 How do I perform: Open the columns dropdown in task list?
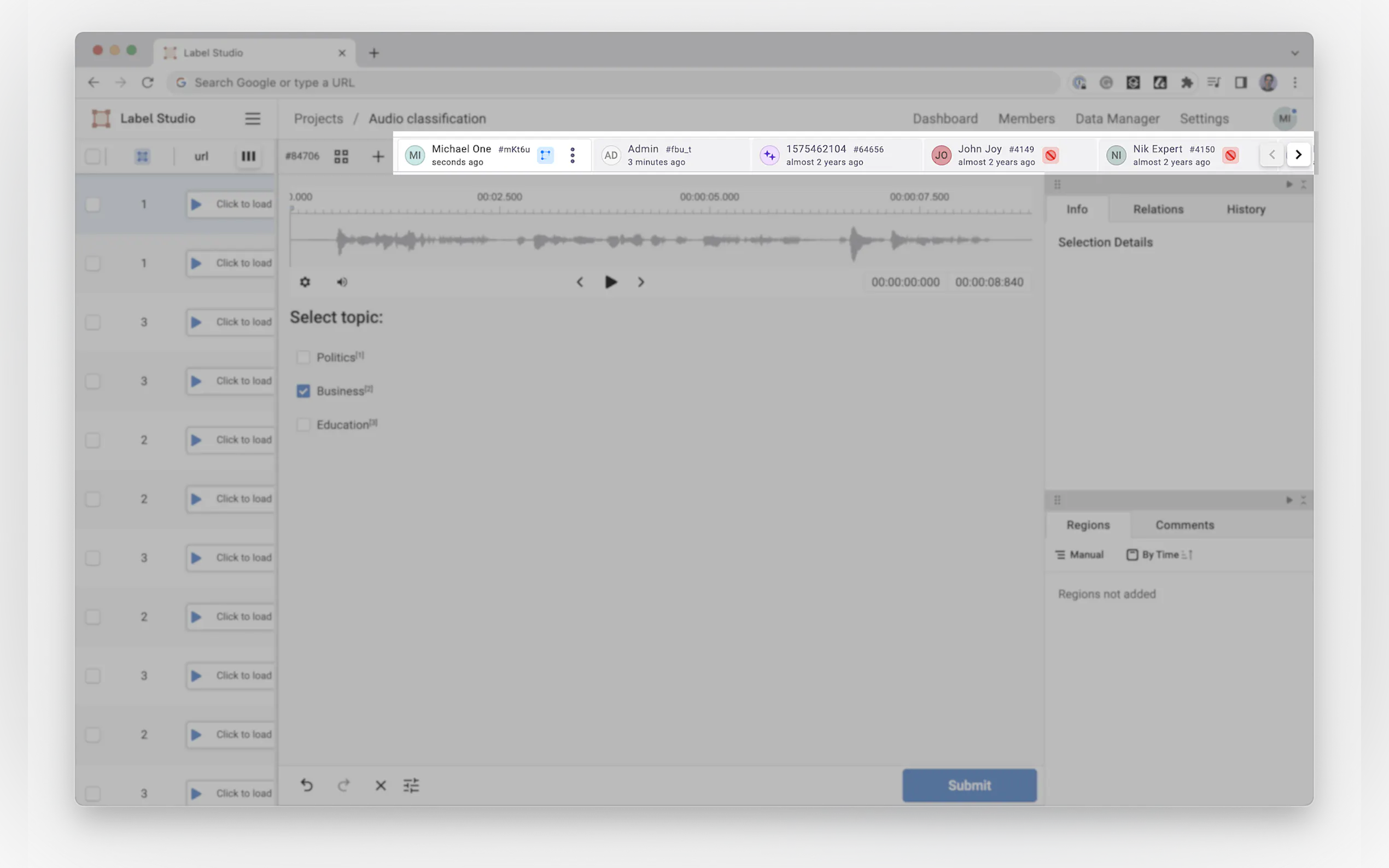(248, 156)
